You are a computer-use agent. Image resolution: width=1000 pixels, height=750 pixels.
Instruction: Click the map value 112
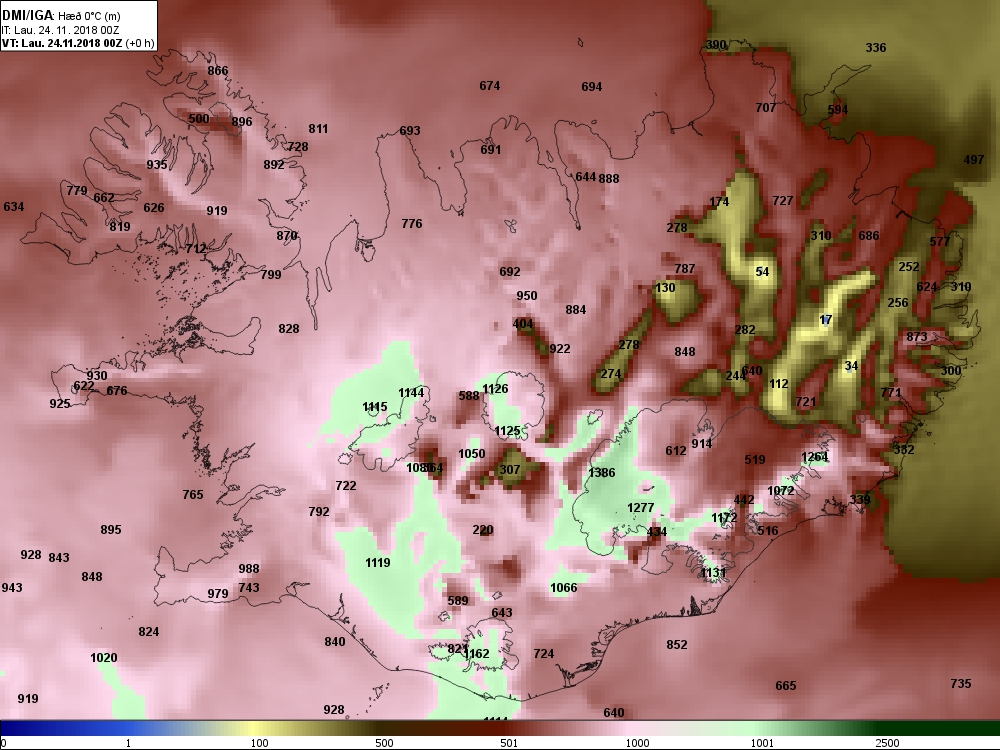(x=779, y=384)
